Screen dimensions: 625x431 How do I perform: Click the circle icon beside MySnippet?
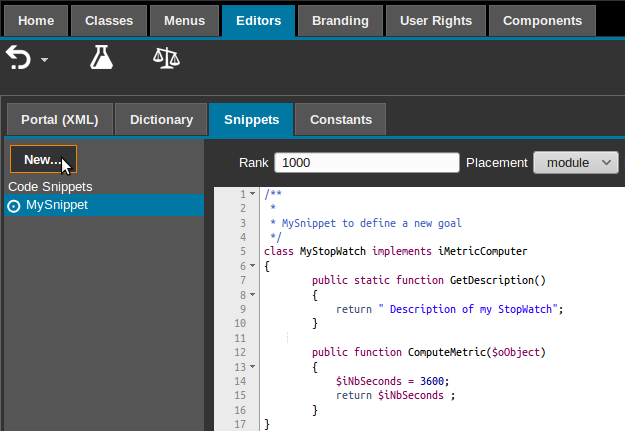(x=14, y=205)
